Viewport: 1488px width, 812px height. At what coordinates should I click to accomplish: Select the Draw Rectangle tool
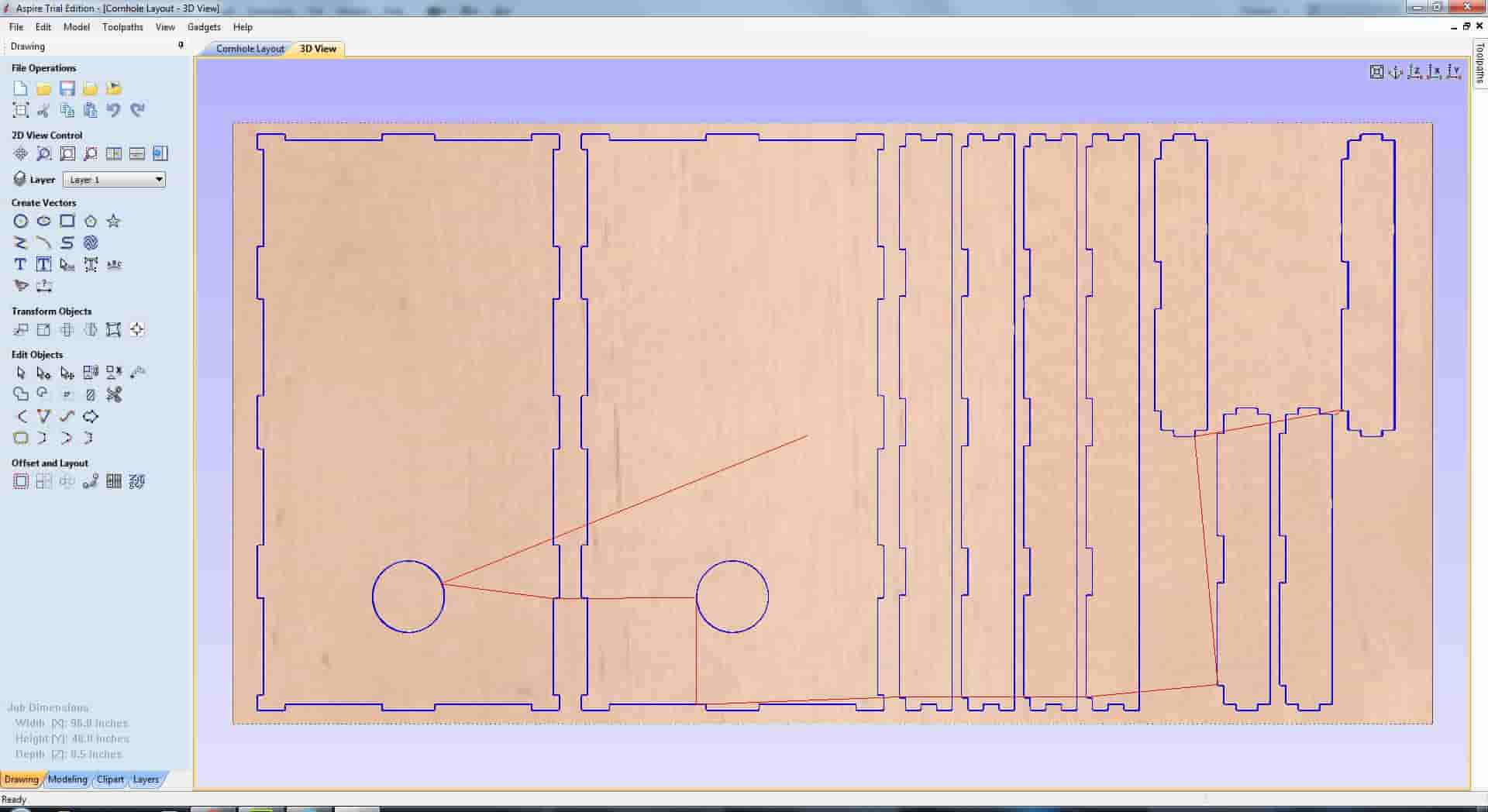click(x=67, y=221)
